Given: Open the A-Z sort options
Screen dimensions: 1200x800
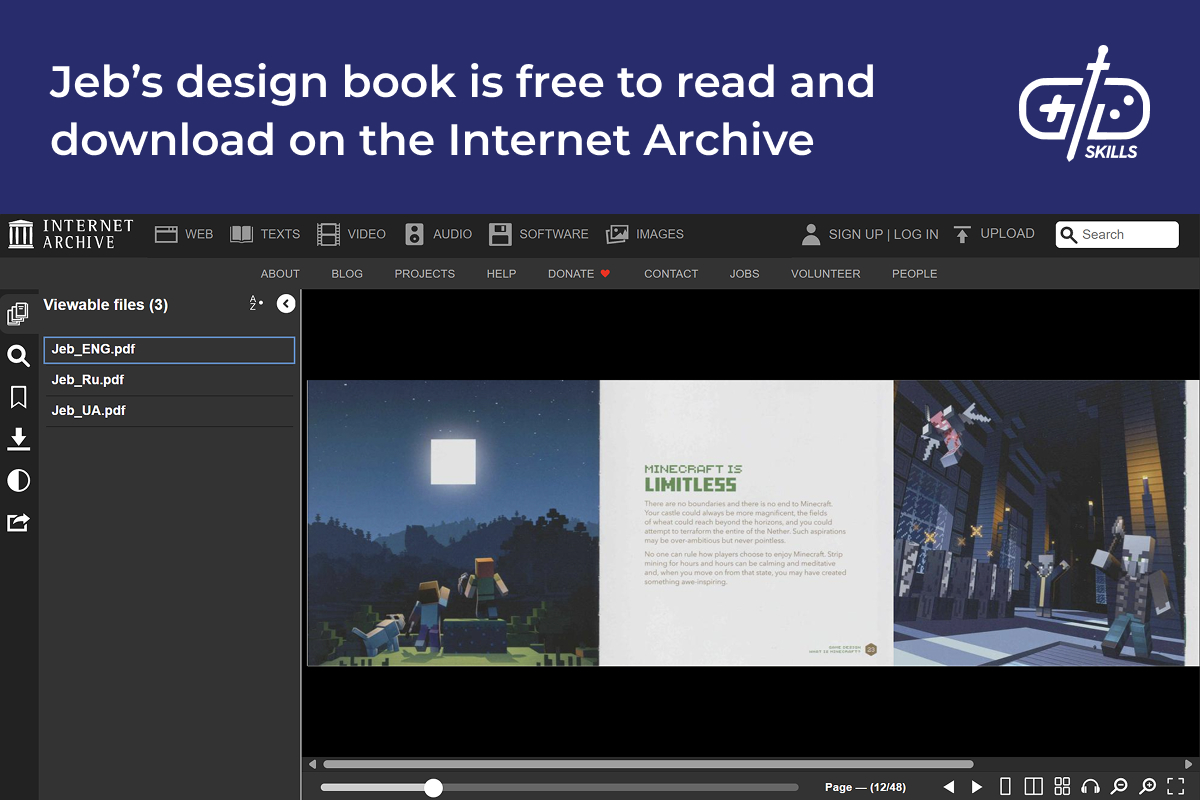Looking at the screenshot, I should pos(255,303).
